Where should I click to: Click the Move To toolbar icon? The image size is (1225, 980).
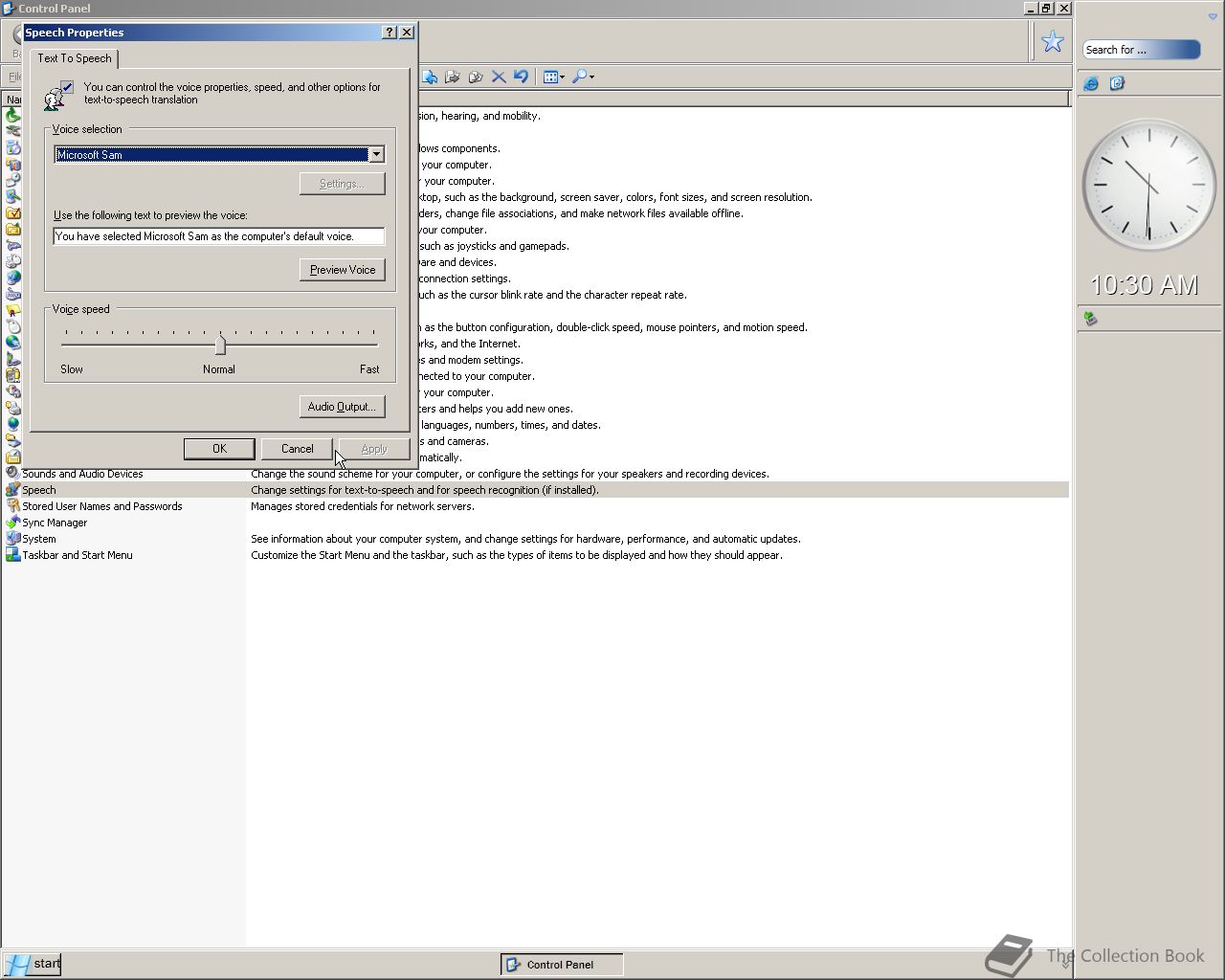(430, 77)
